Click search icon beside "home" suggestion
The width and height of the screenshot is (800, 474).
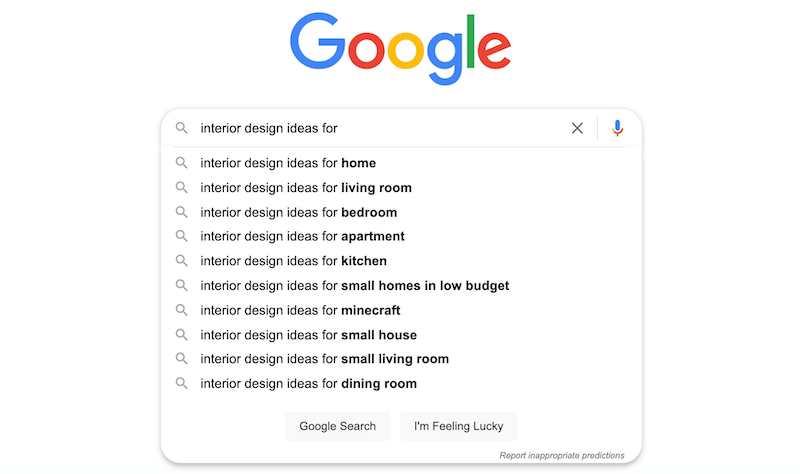click(x=182, y=163)
